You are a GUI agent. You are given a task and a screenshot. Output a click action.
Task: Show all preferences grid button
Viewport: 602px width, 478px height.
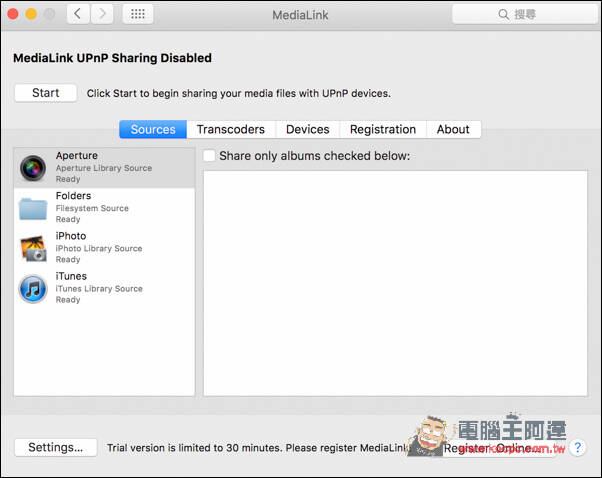pyautogui.click(x=138, y=14)
